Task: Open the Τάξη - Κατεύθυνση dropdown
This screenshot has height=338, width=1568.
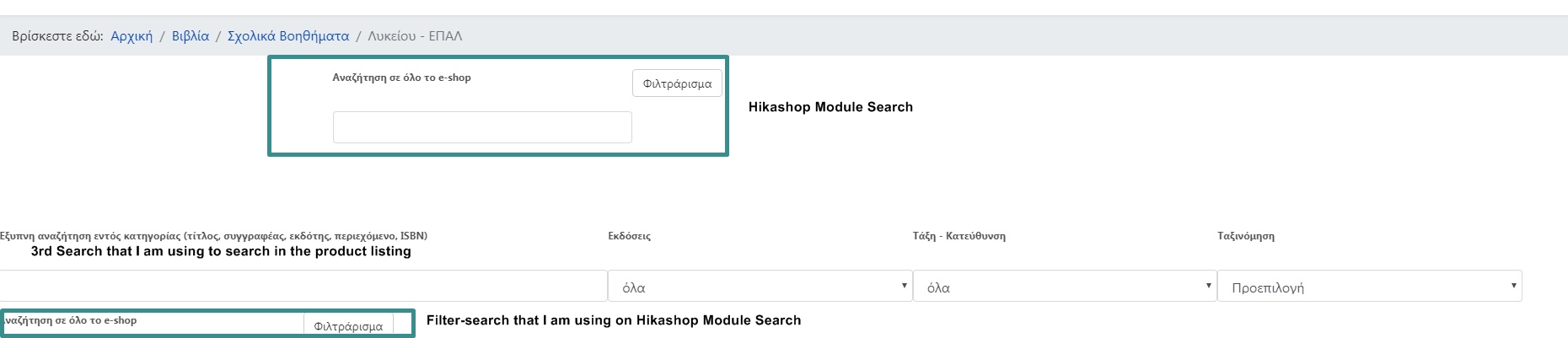Action: tap(1065, 287)
